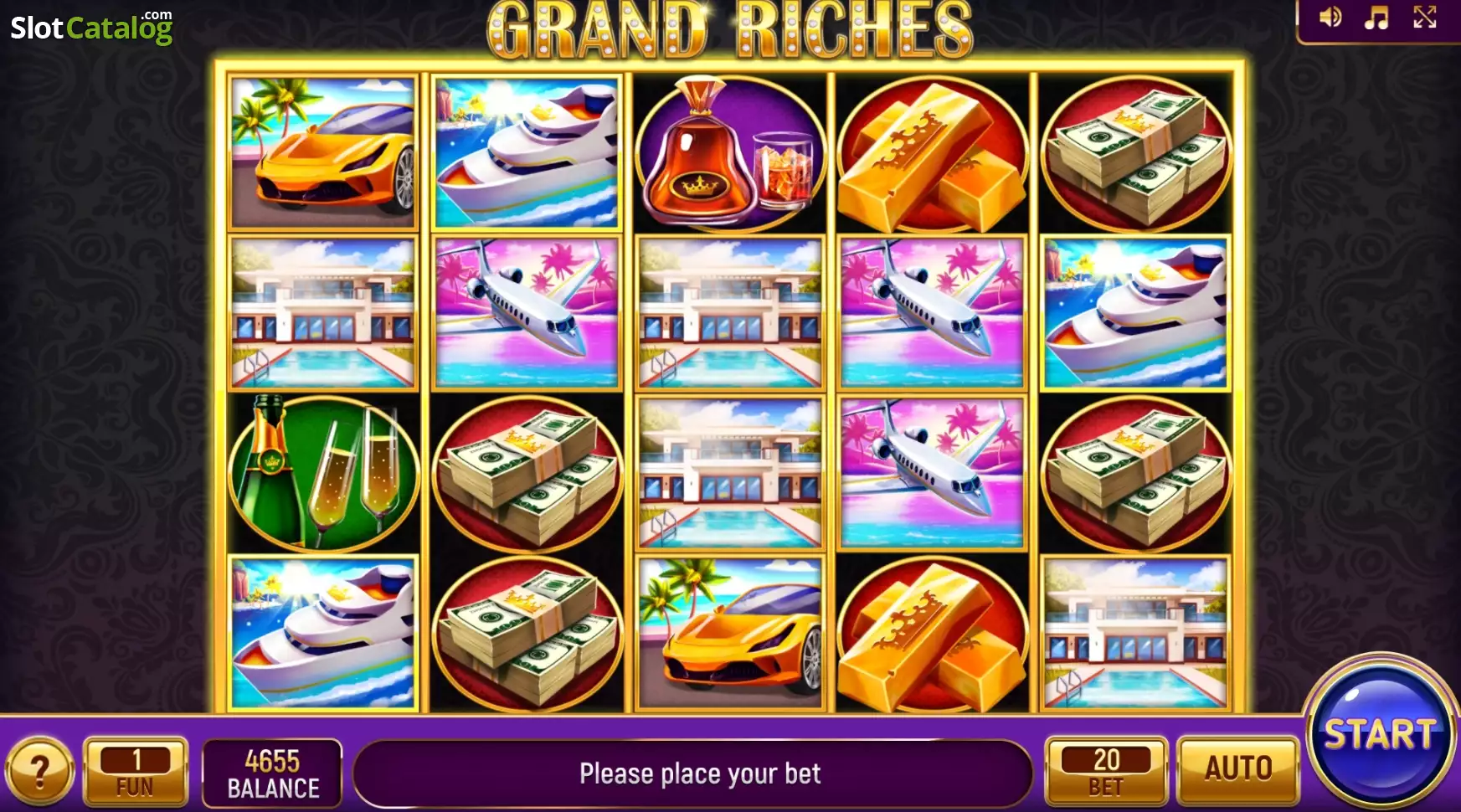The image size is (1461, 812).
Task: Enable autoplay with the AUTO button
Action: (1238, 768)
